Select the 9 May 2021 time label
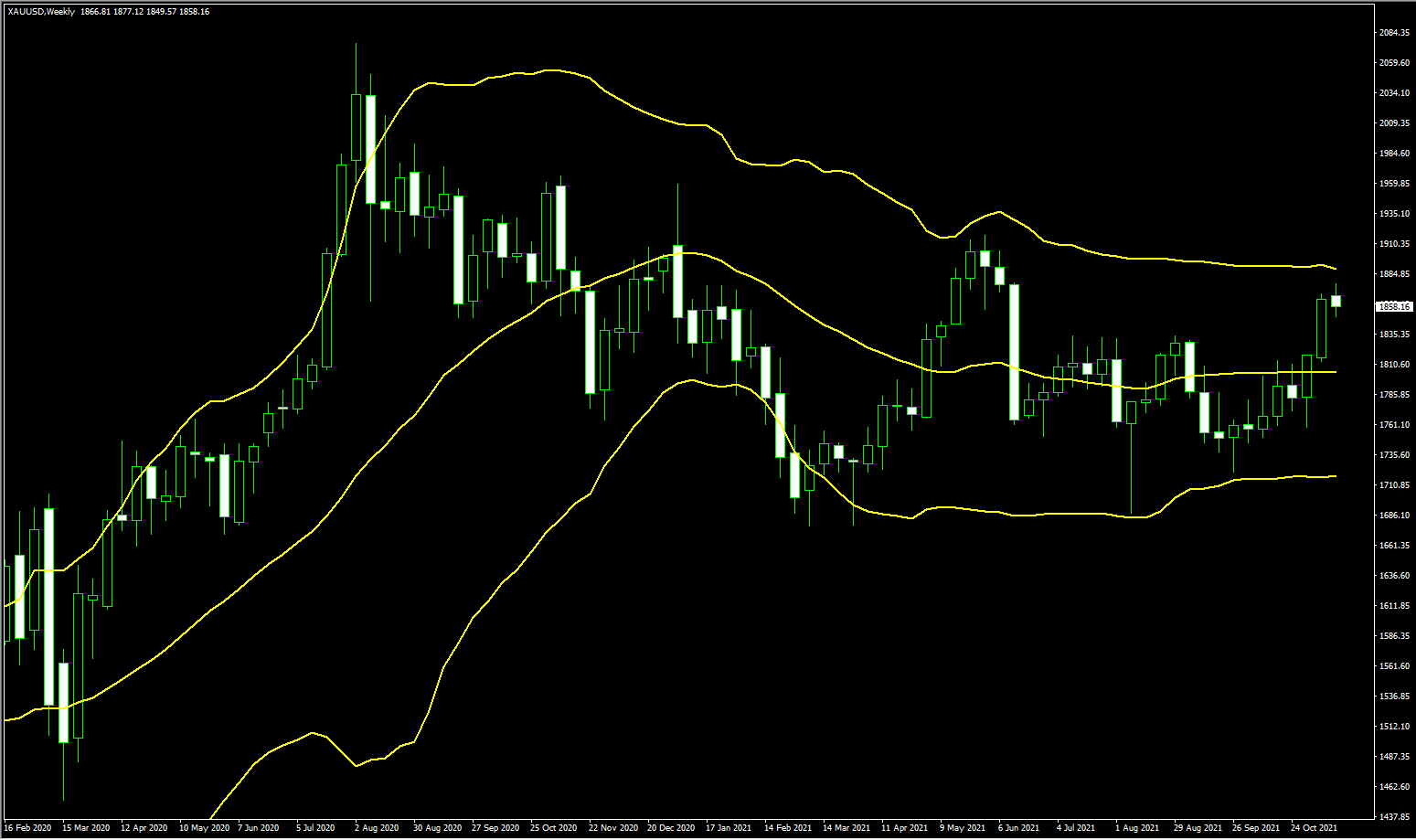 pos(963,828)
